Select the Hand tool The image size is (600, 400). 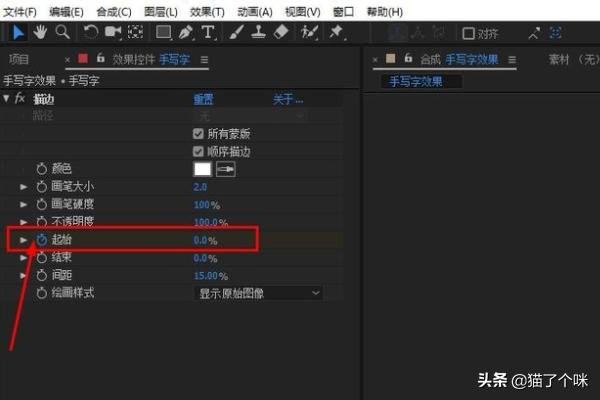click(x=40, y=32)
